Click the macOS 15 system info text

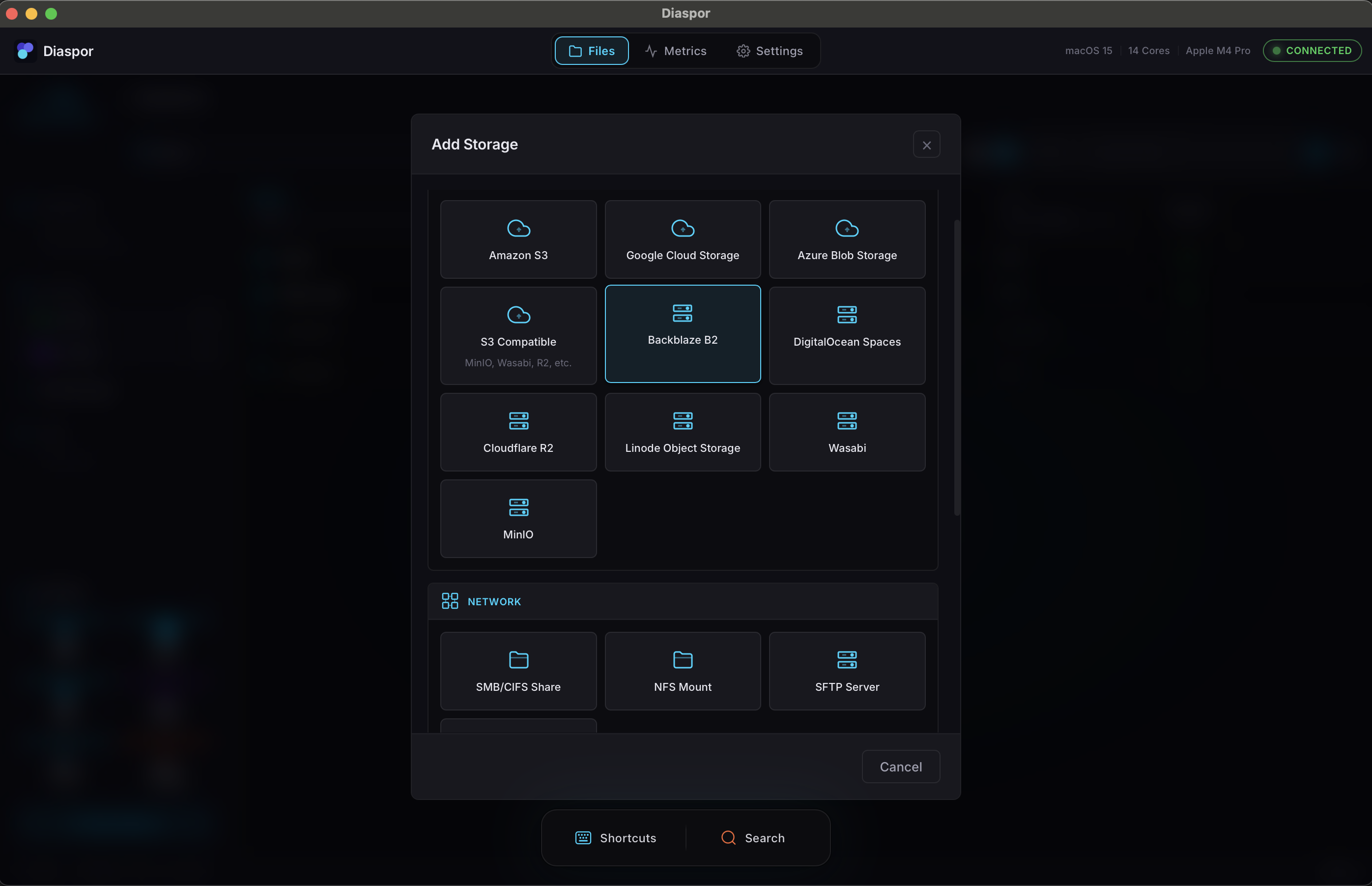tap(1088, 51)
